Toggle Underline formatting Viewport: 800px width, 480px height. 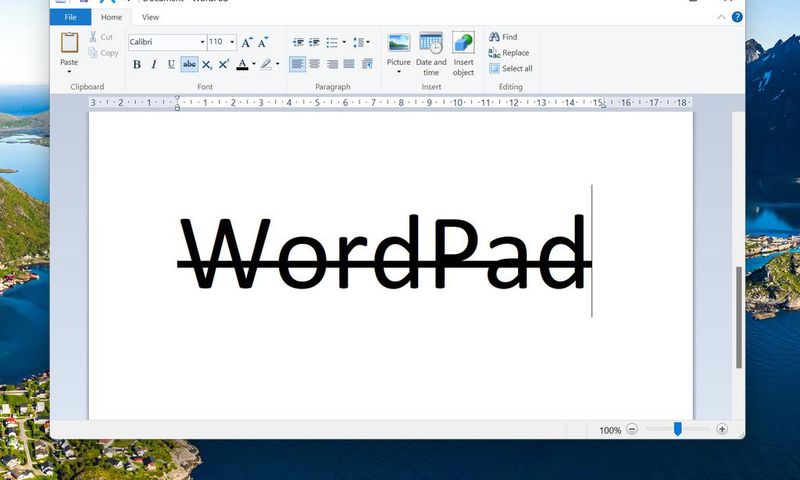171,64
